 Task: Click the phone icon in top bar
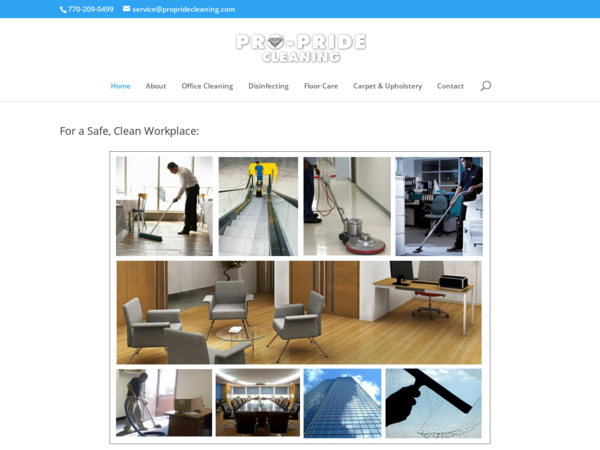tap(63, 10)
